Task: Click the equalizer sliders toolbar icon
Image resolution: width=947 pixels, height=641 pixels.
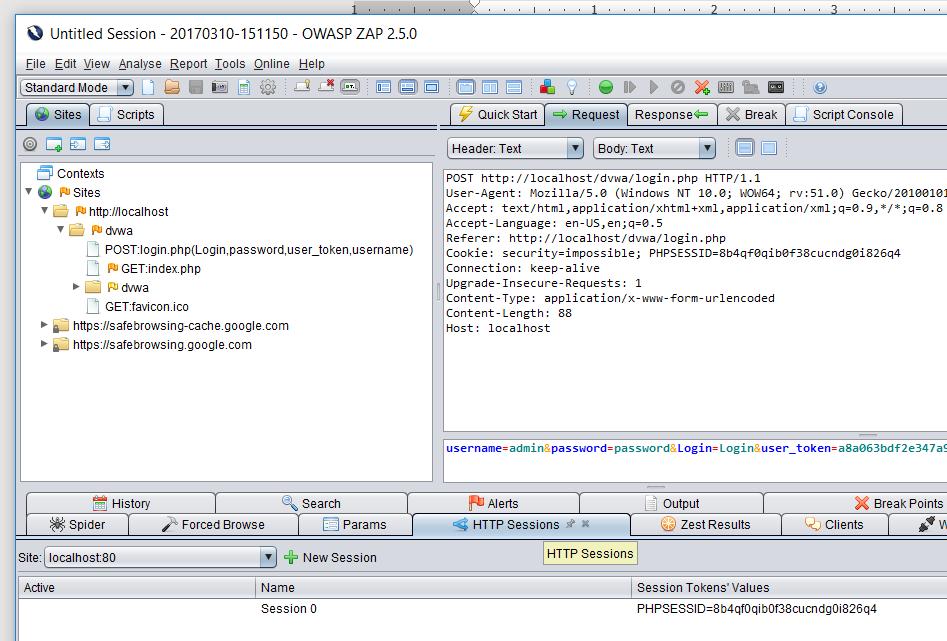Action: click(726, 88)
